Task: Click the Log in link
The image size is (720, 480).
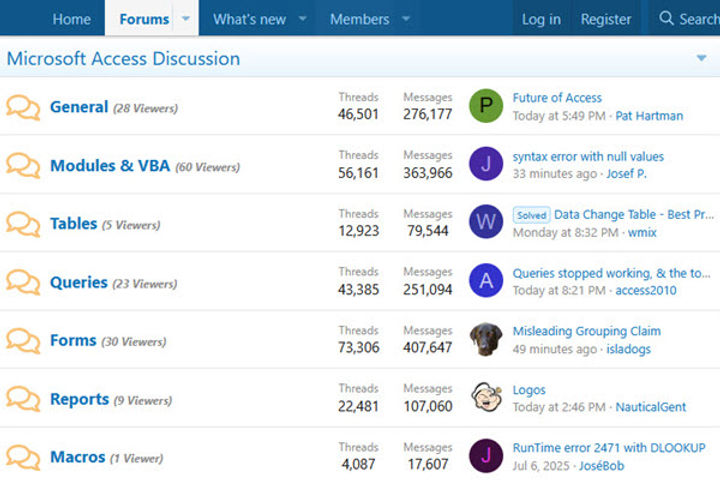Action: [541, 19]
